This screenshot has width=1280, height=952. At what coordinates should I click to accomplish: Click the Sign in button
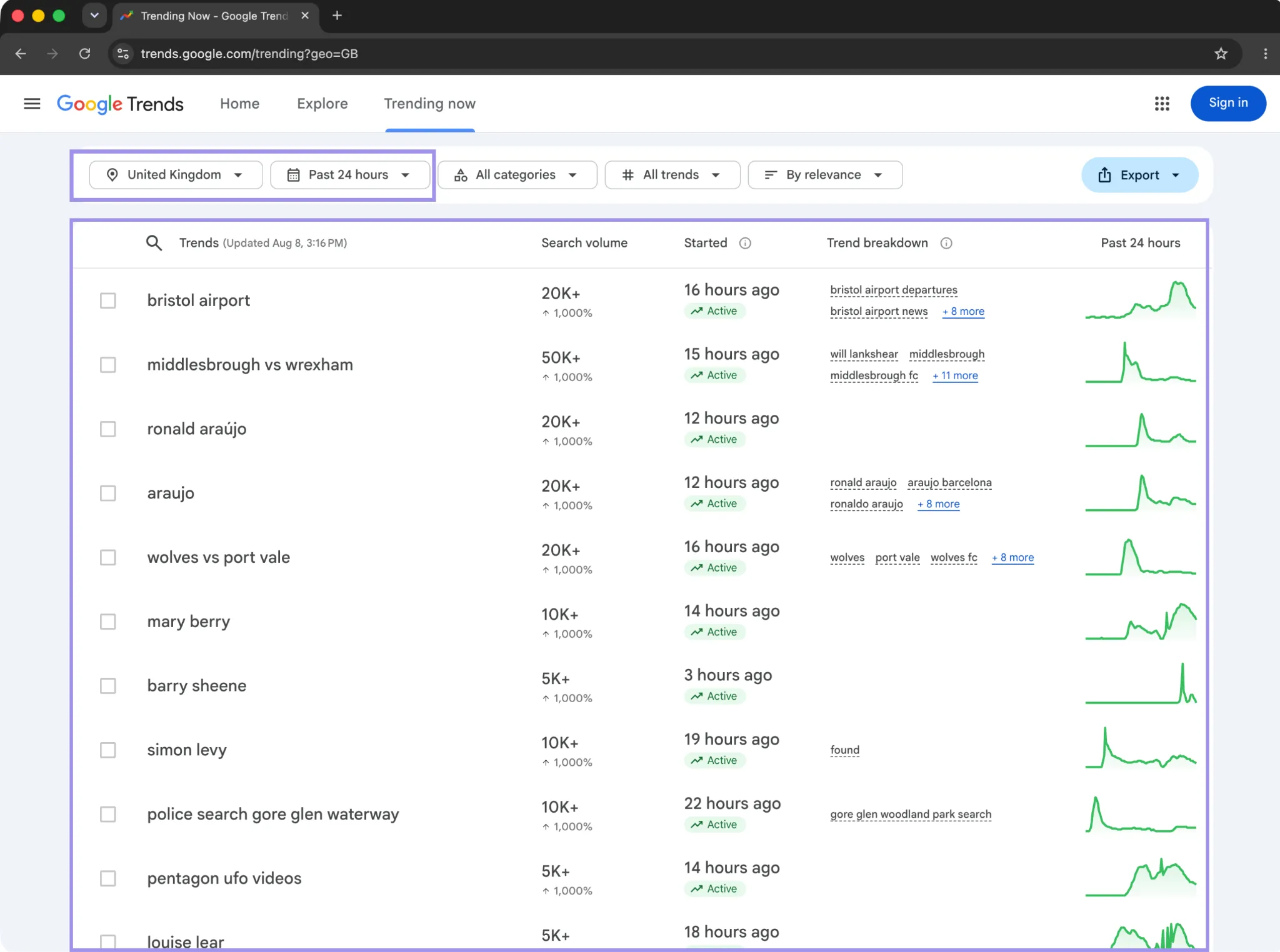(1228, 103)
